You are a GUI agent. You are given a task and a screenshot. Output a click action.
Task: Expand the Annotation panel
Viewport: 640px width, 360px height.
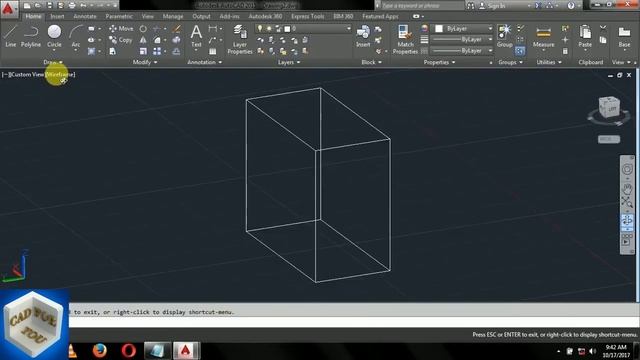pyautogui.click(x=204, y=62)
